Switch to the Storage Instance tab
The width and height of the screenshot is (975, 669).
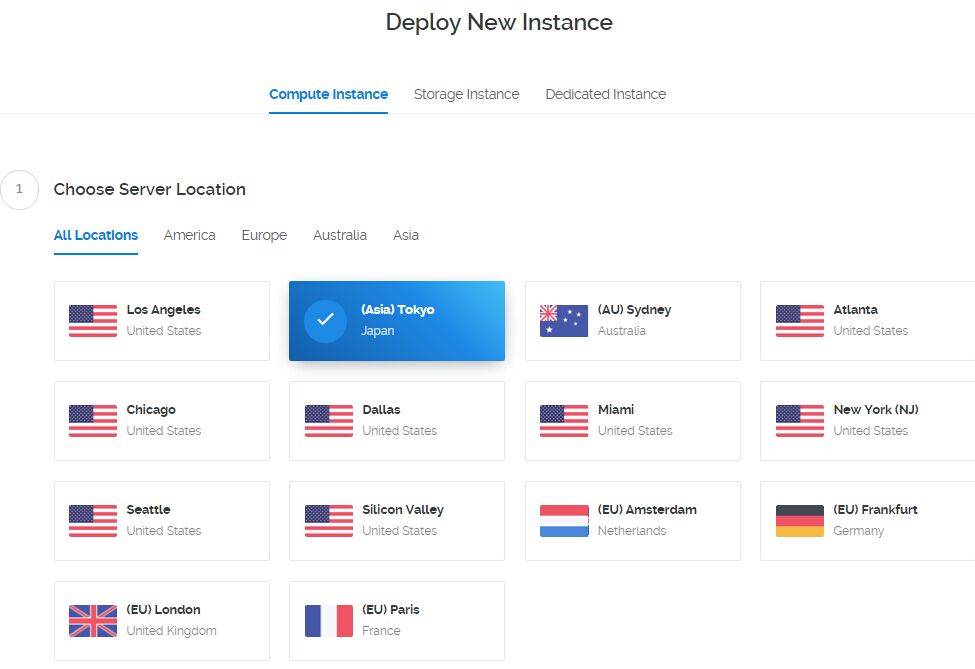click(x=466, y=94)
